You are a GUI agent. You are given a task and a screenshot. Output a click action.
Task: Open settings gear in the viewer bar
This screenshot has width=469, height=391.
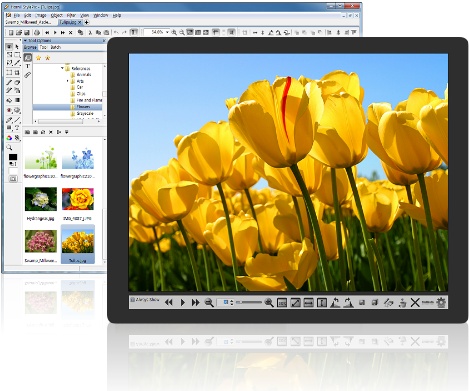coord(441,303)
